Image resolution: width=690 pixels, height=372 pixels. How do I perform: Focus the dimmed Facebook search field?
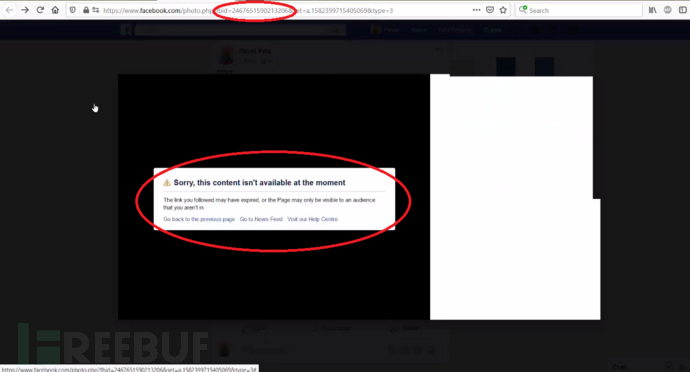tap(240, 30)
